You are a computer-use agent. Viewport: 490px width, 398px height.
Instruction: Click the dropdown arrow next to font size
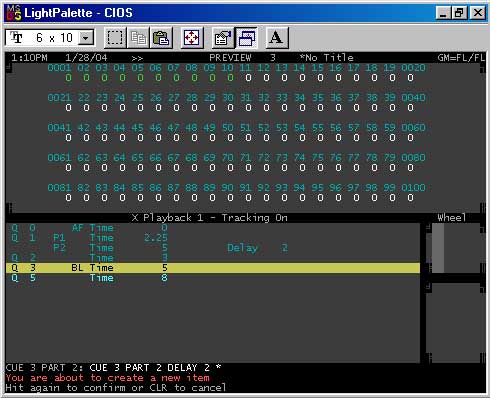pyautogui.click(x=86, y=38)
